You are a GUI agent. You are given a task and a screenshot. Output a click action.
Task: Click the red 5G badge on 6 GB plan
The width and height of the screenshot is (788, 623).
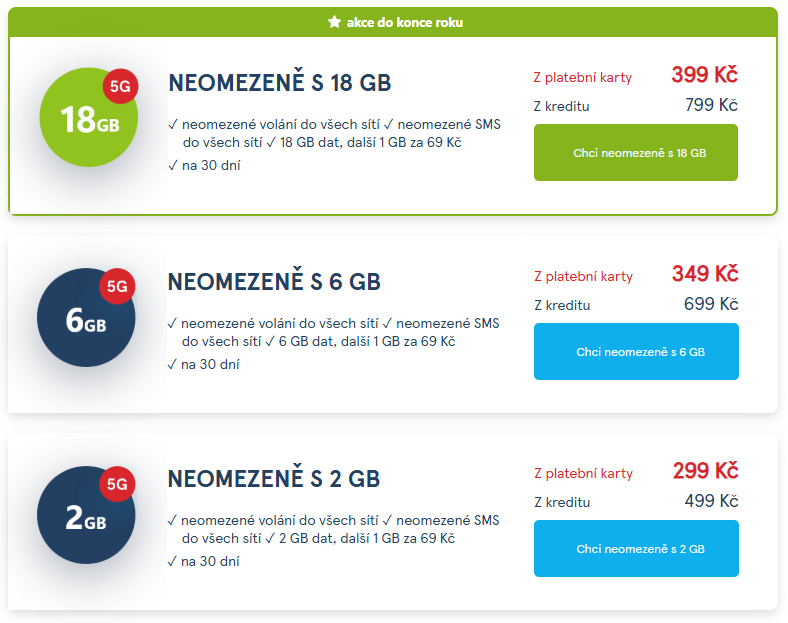point(117,287)
